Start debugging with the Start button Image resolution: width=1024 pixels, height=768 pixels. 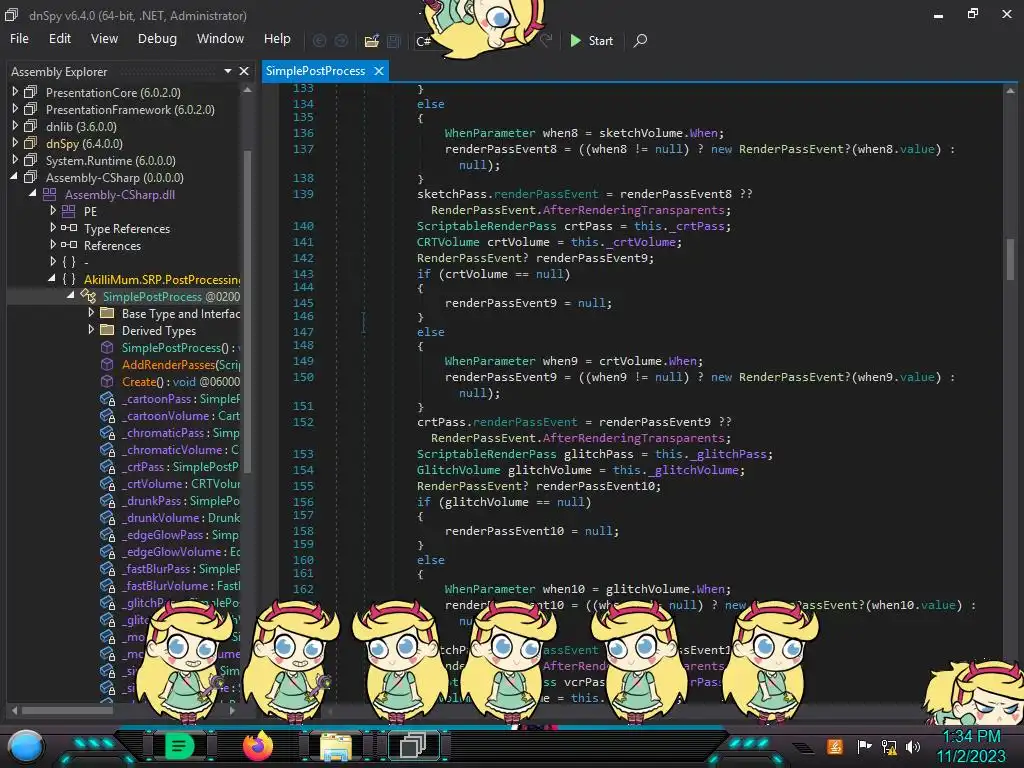pyautogui.click(x=592, y=41)
